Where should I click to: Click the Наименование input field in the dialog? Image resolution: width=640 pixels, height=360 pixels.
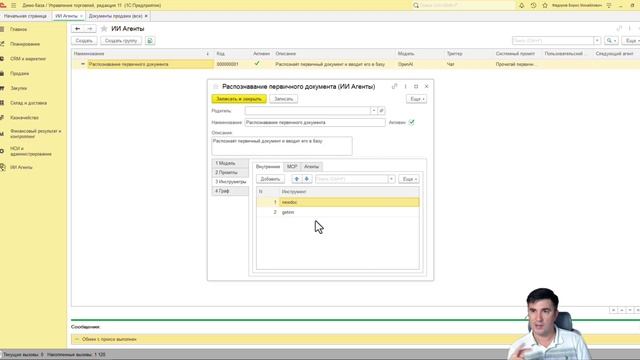(315, 122)
